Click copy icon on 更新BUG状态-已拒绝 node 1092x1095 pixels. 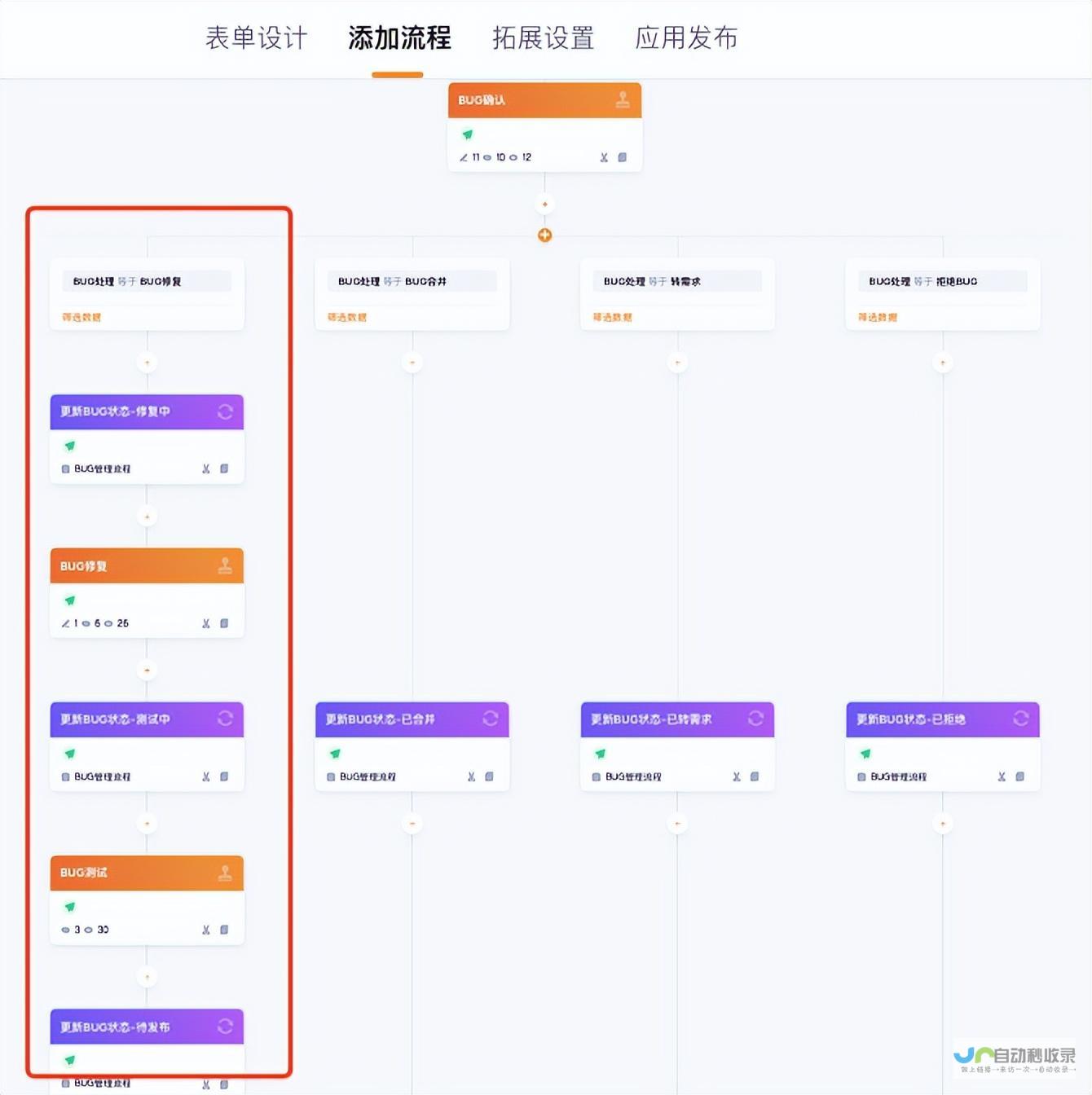click(1019, 776)
